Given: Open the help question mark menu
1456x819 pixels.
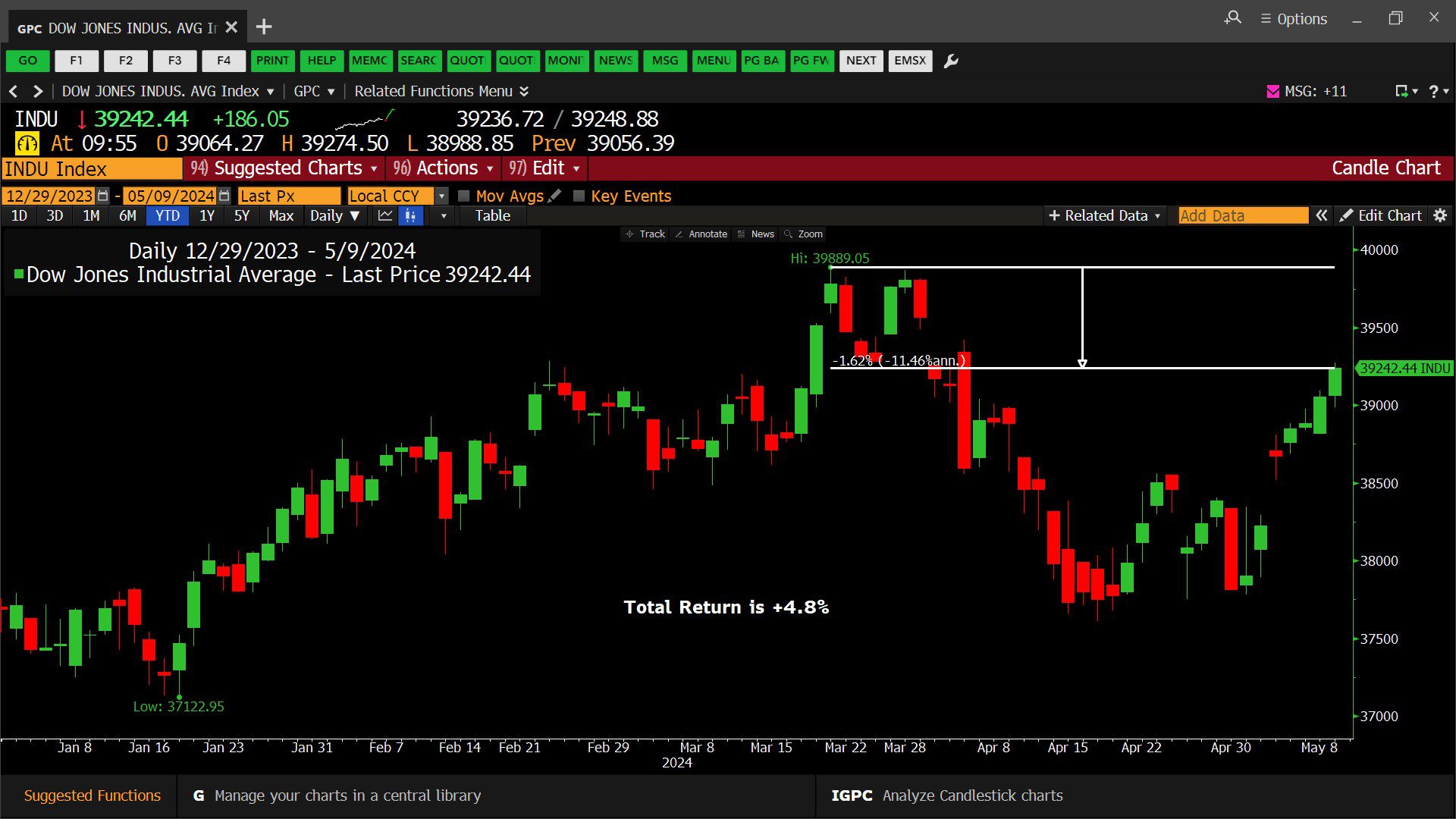Looking at the screenshot, I should click(1438, 91).
